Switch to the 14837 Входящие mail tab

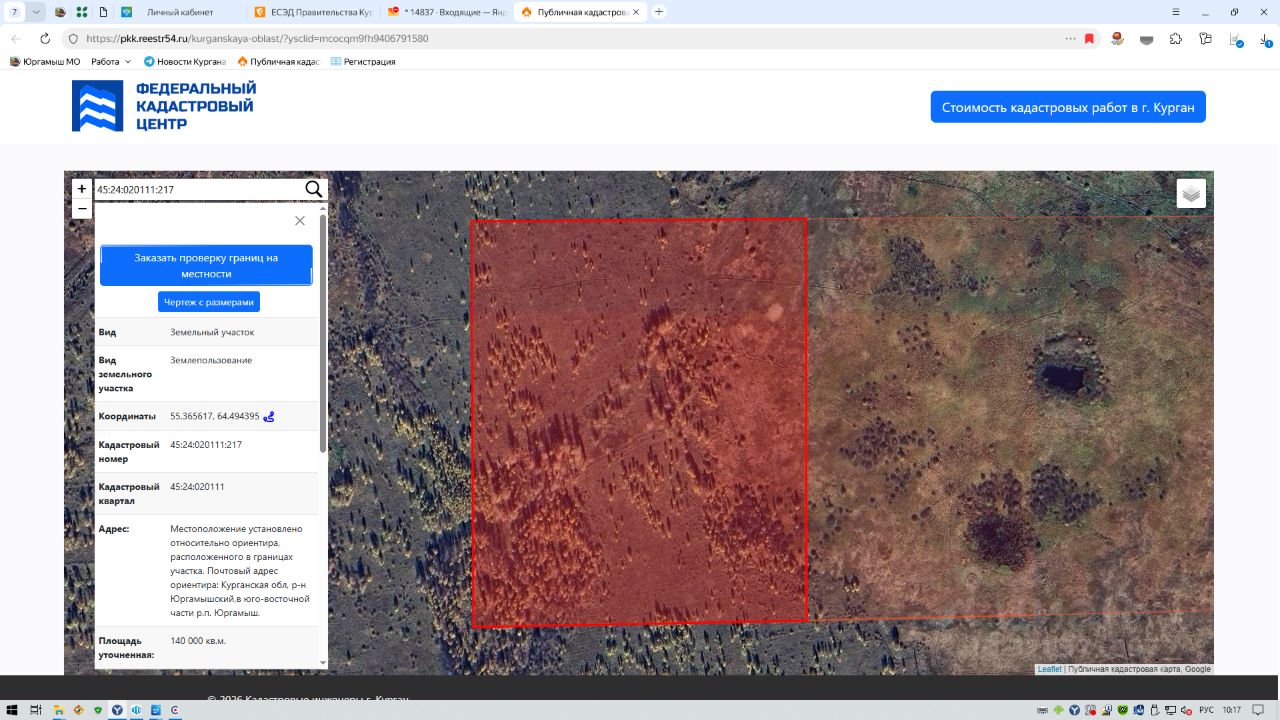tap(447, 12)
